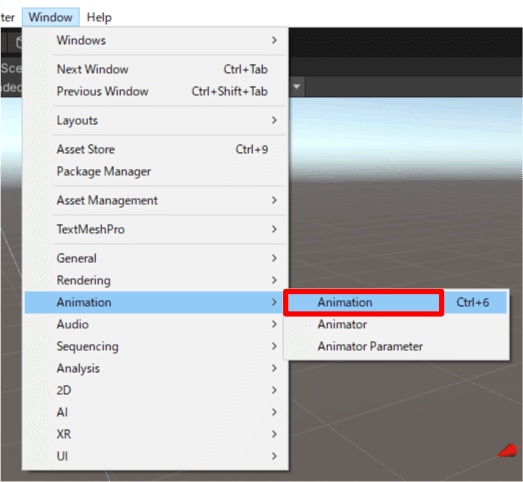Click the Sequencing chevron arrow
The width and height of the screenshot is (523, 482).
click(x=274, y=346)
